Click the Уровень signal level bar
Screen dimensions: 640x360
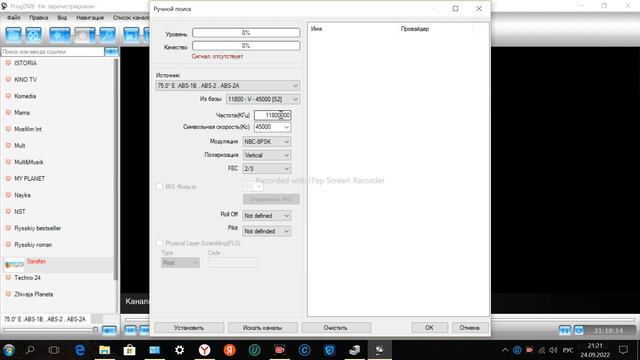pos(246,33)
